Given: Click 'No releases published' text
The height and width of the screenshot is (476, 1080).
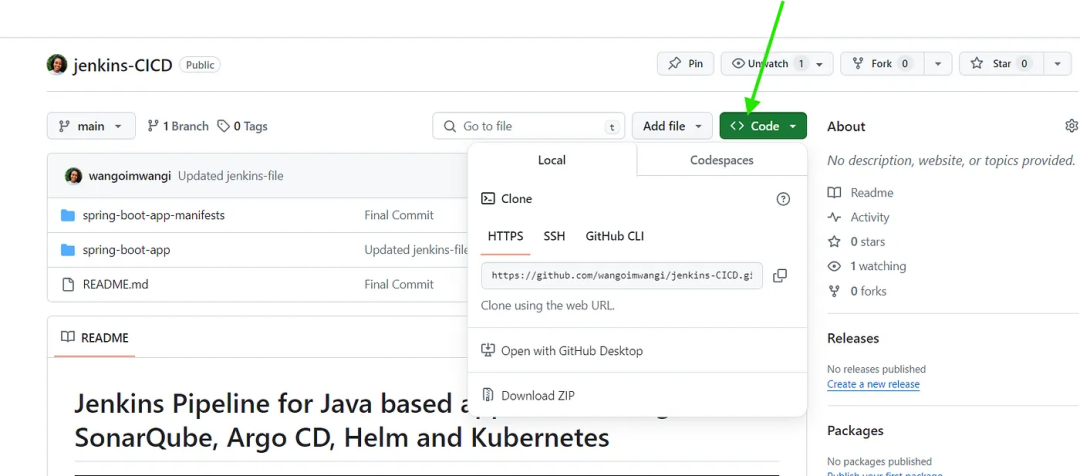Looking at the screenshot, I should click(x=877, y=369).
